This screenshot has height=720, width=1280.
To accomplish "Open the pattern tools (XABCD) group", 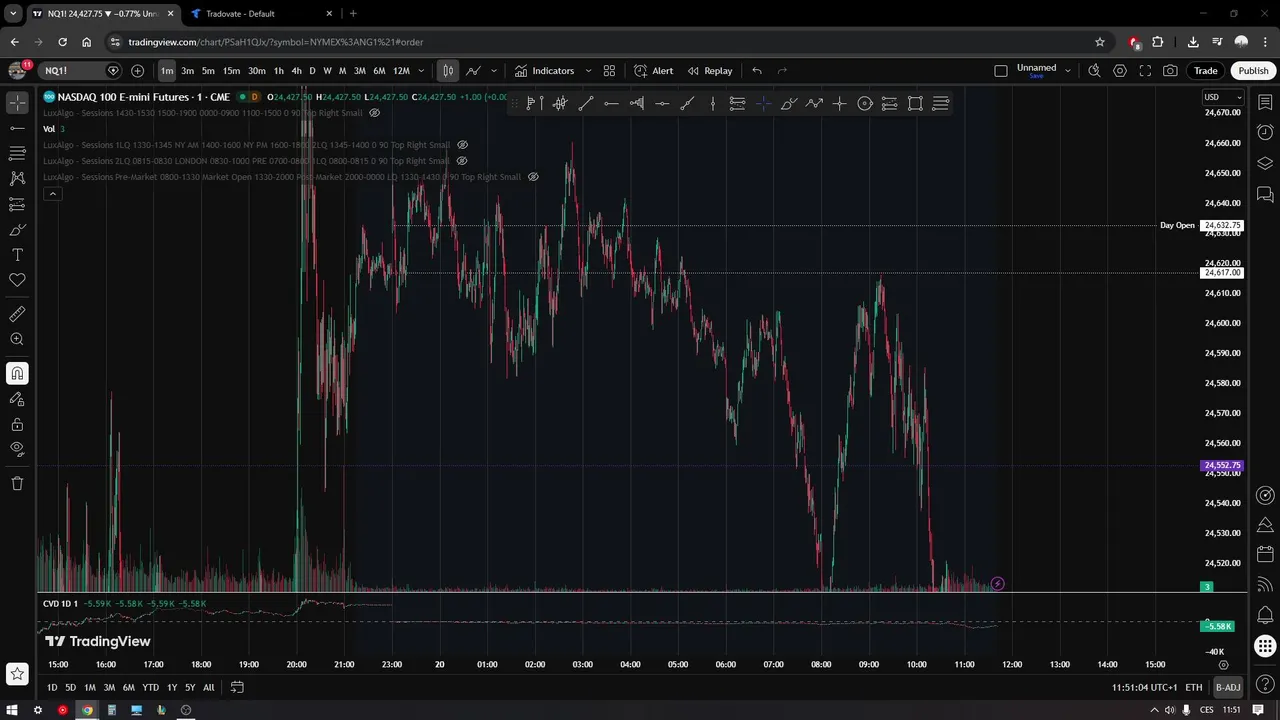I will pyautogui.click(x=17, y=178).
